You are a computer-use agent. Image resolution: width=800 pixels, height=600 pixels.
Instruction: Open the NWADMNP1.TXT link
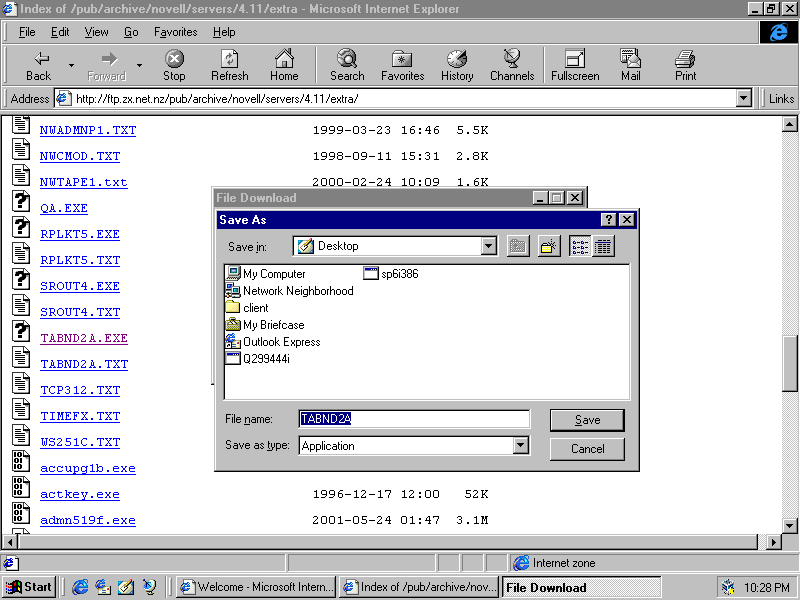[88, 131]
